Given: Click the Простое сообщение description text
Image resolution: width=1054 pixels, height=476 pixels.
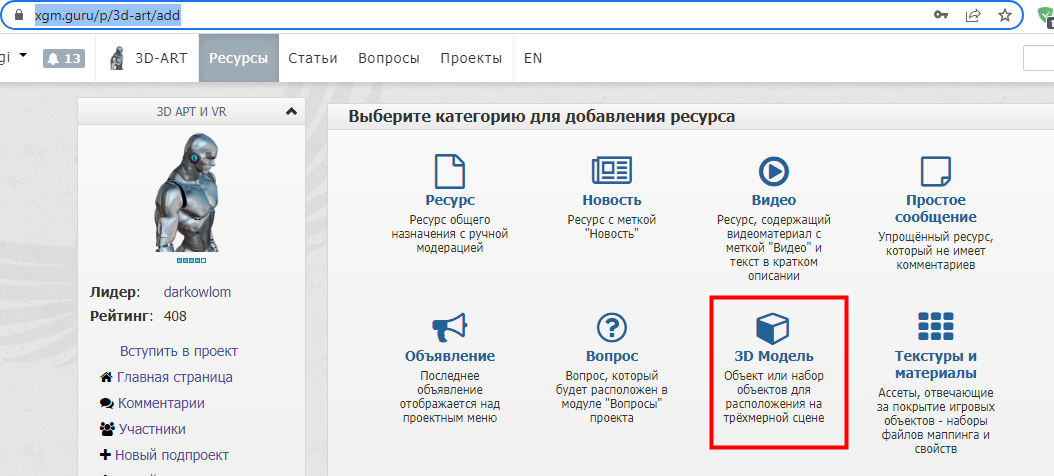Looking at the screenshot, I should tap(936, 251).
